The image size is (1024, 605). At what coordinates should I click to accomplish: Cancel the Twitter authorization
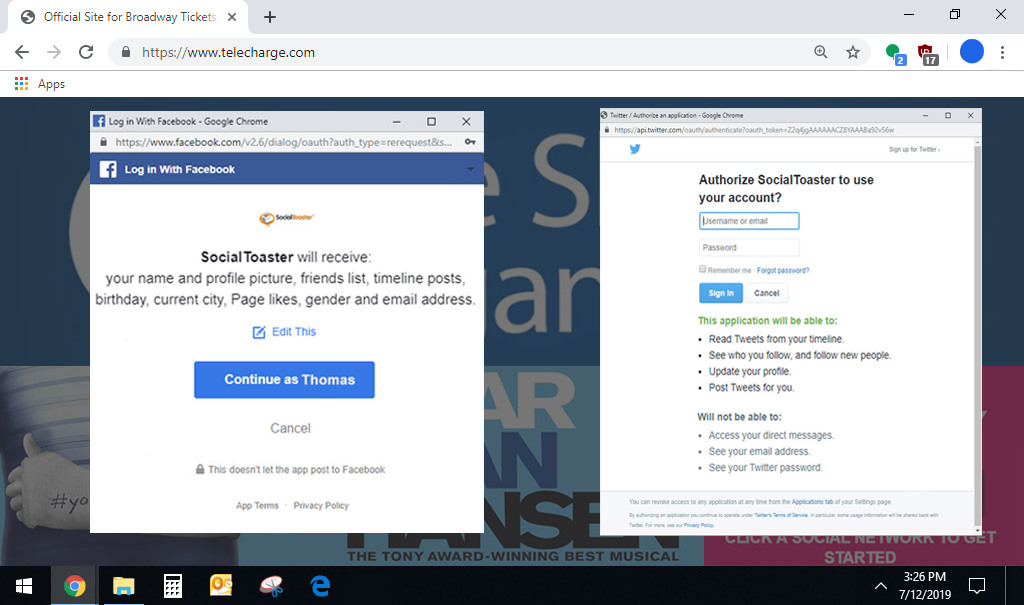click(767, 293)
